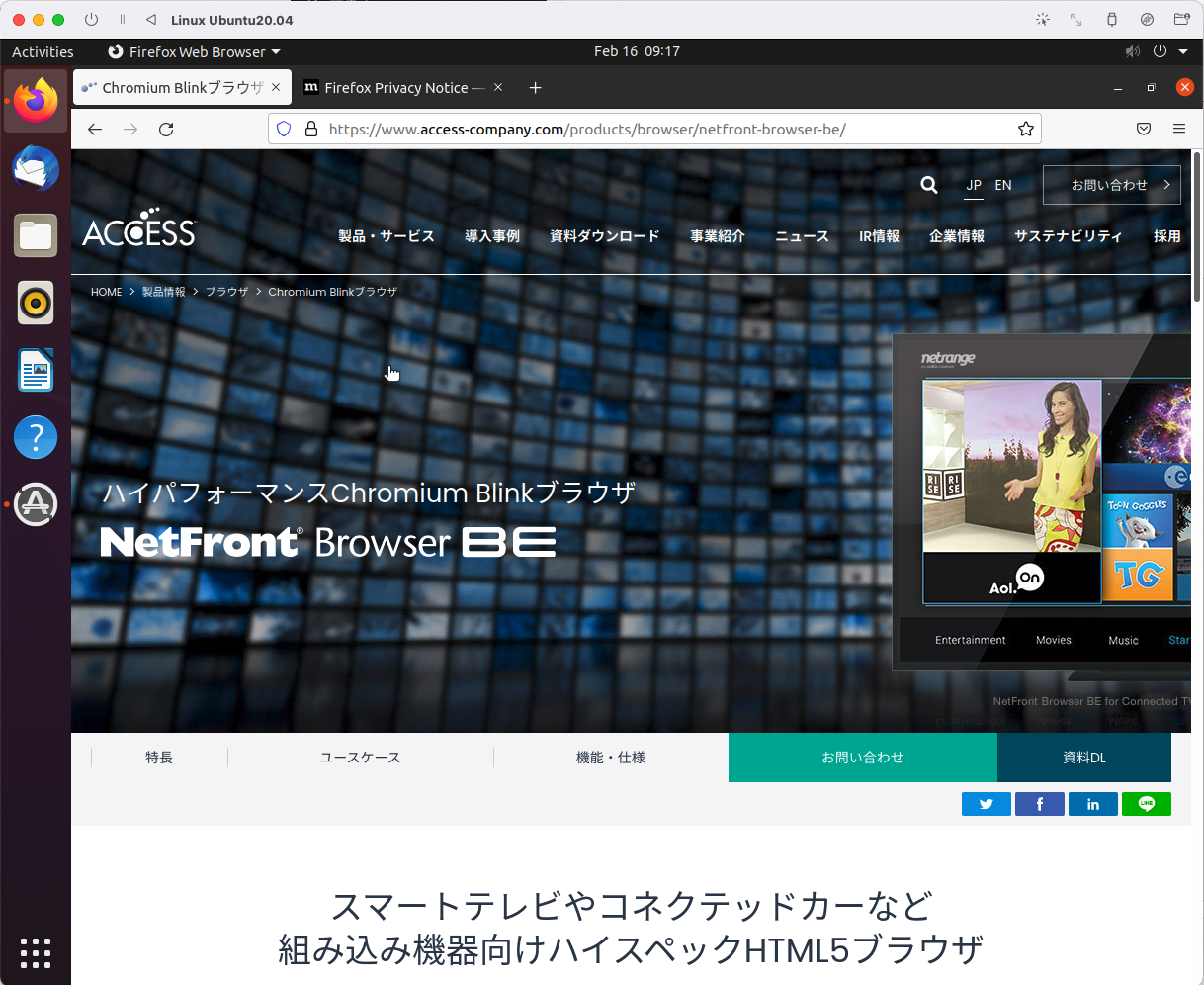Switch site language to EN
1204x985 pixels.
click(x=1002, y=185)
